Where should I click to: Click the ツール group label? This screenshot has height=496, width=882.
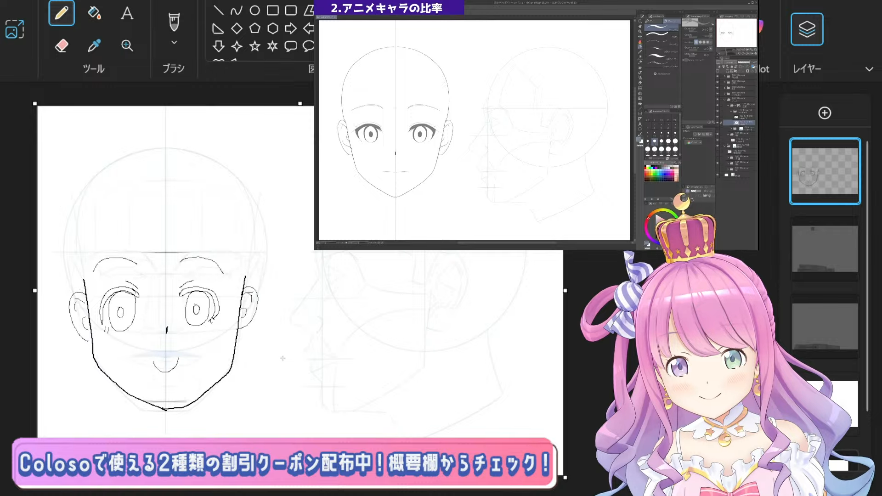[x=93, y=69]
